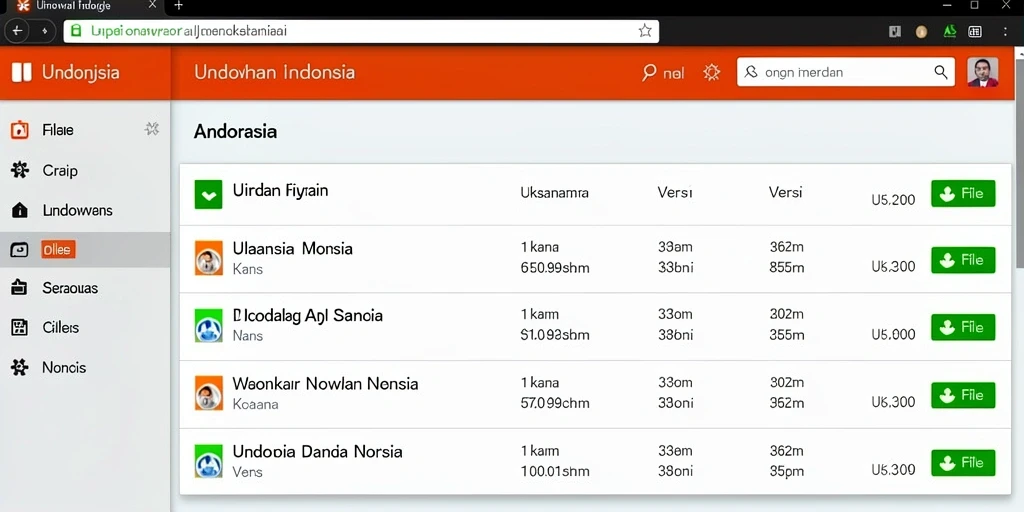Viewport: 1024px width, 512px height.
Task: Click the gear icon in orange header
Action: [711, 72]
